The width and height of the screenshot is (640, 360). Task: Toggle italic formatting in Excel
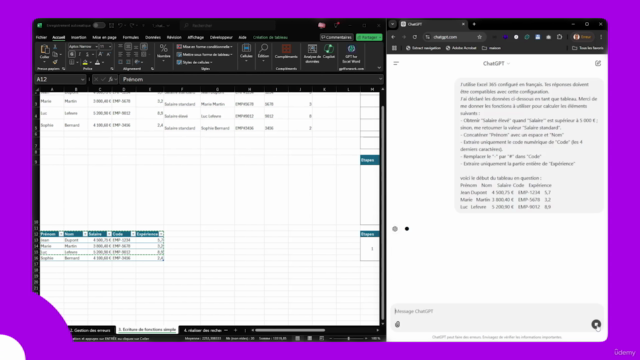click(80, 54)
